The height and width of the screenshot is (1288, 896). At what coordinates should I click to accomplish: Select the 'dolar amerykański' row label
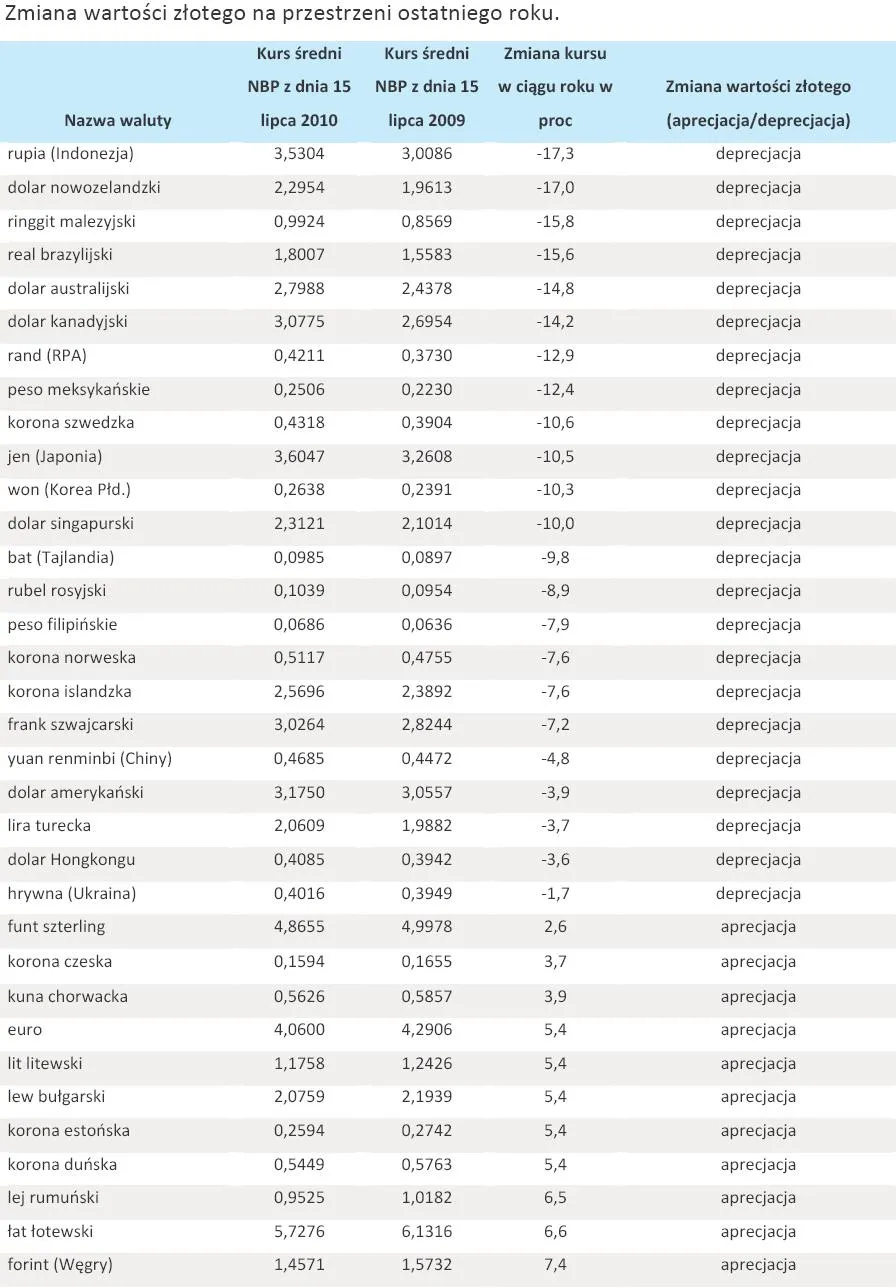point(75,793)
